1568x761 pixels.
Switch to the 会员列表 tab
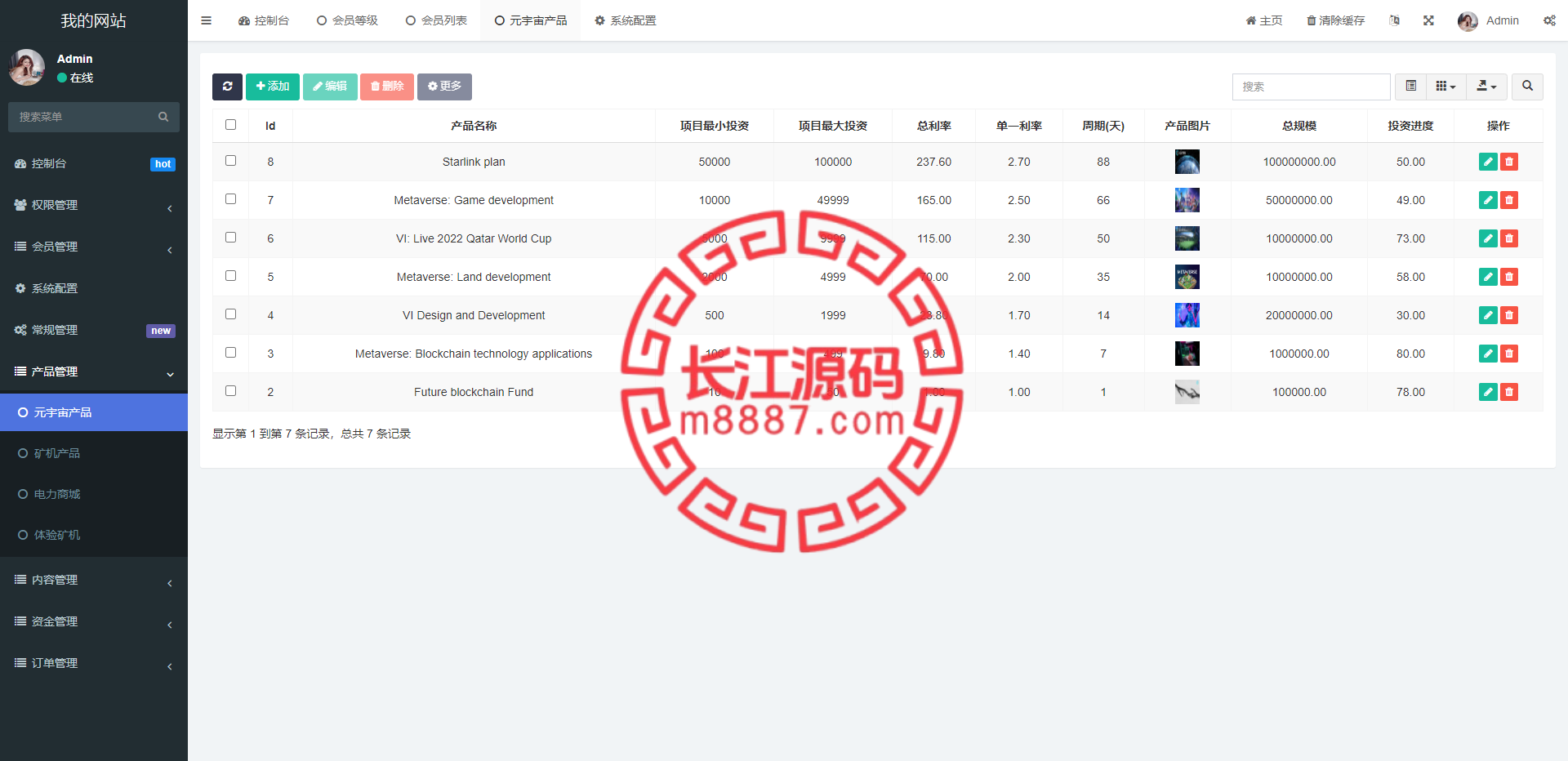point(436,20)
